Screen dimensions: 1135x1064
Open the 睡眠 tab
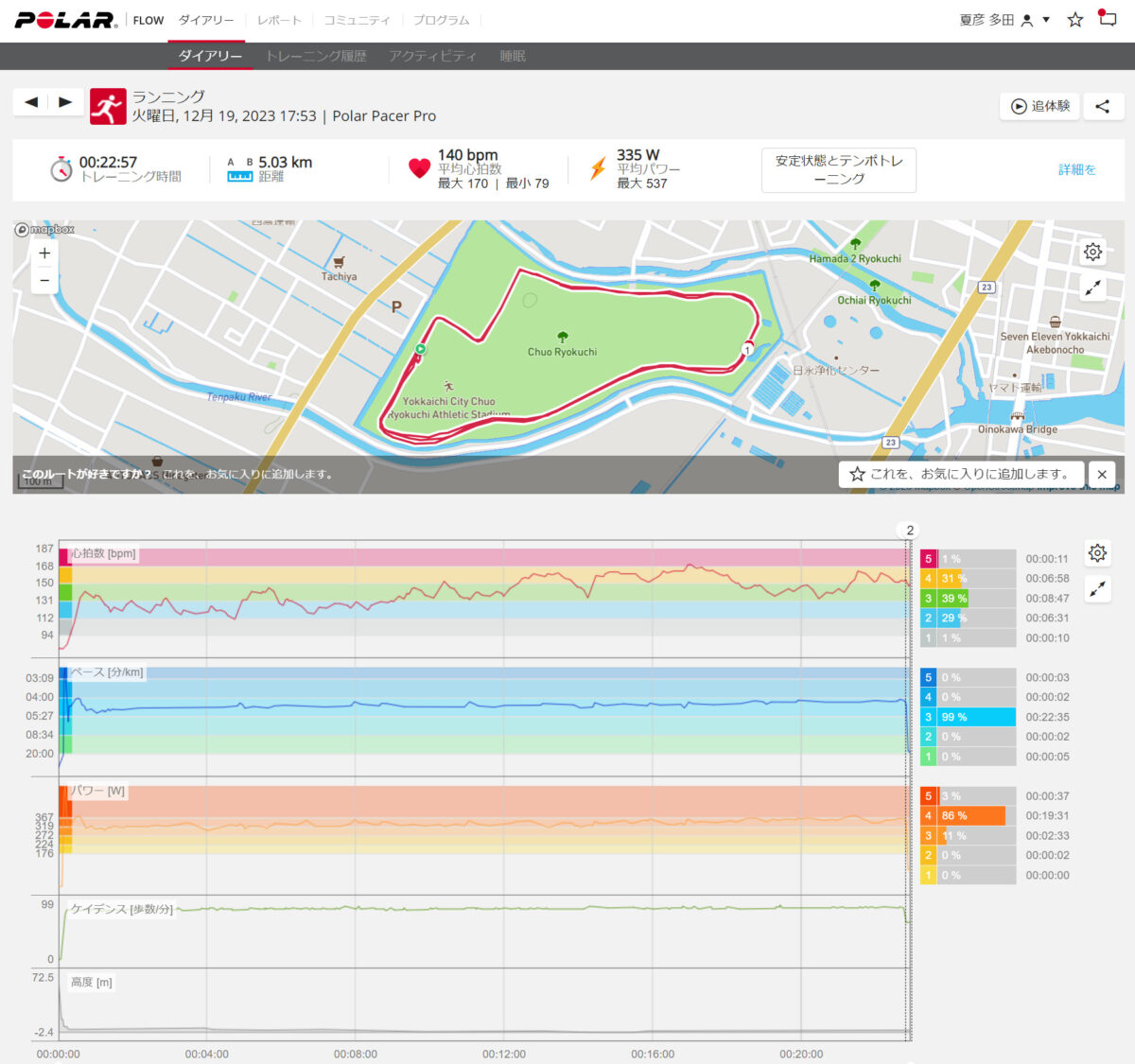(513, 56)
